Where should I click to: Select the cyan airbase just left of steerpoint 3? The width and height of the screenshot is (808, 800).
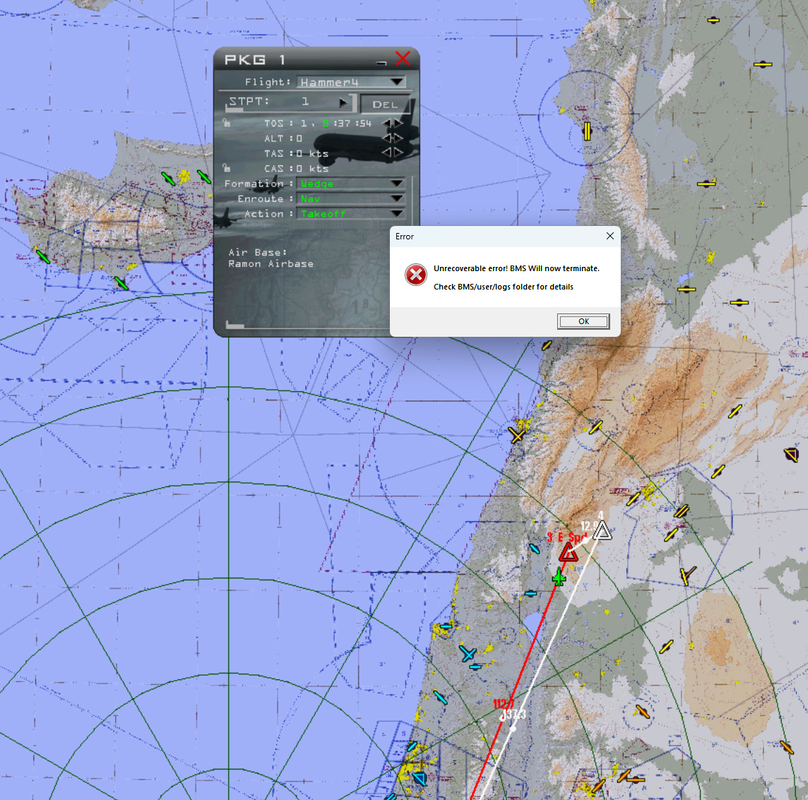[x=534, y=549]
